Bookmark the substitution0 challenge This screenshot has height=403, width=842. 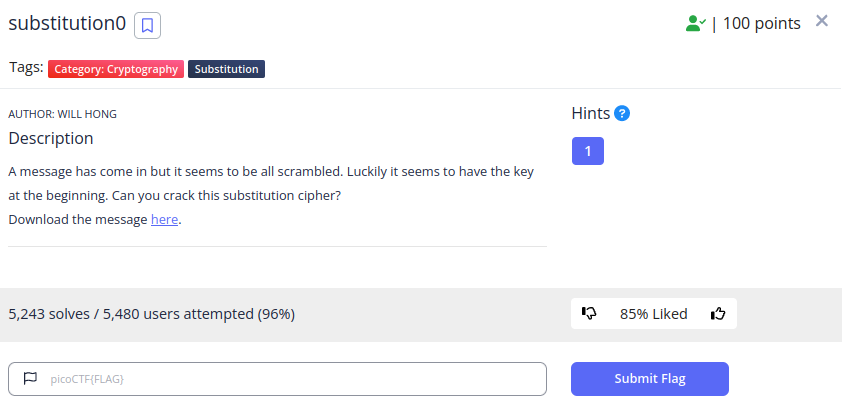pos(147,25)
